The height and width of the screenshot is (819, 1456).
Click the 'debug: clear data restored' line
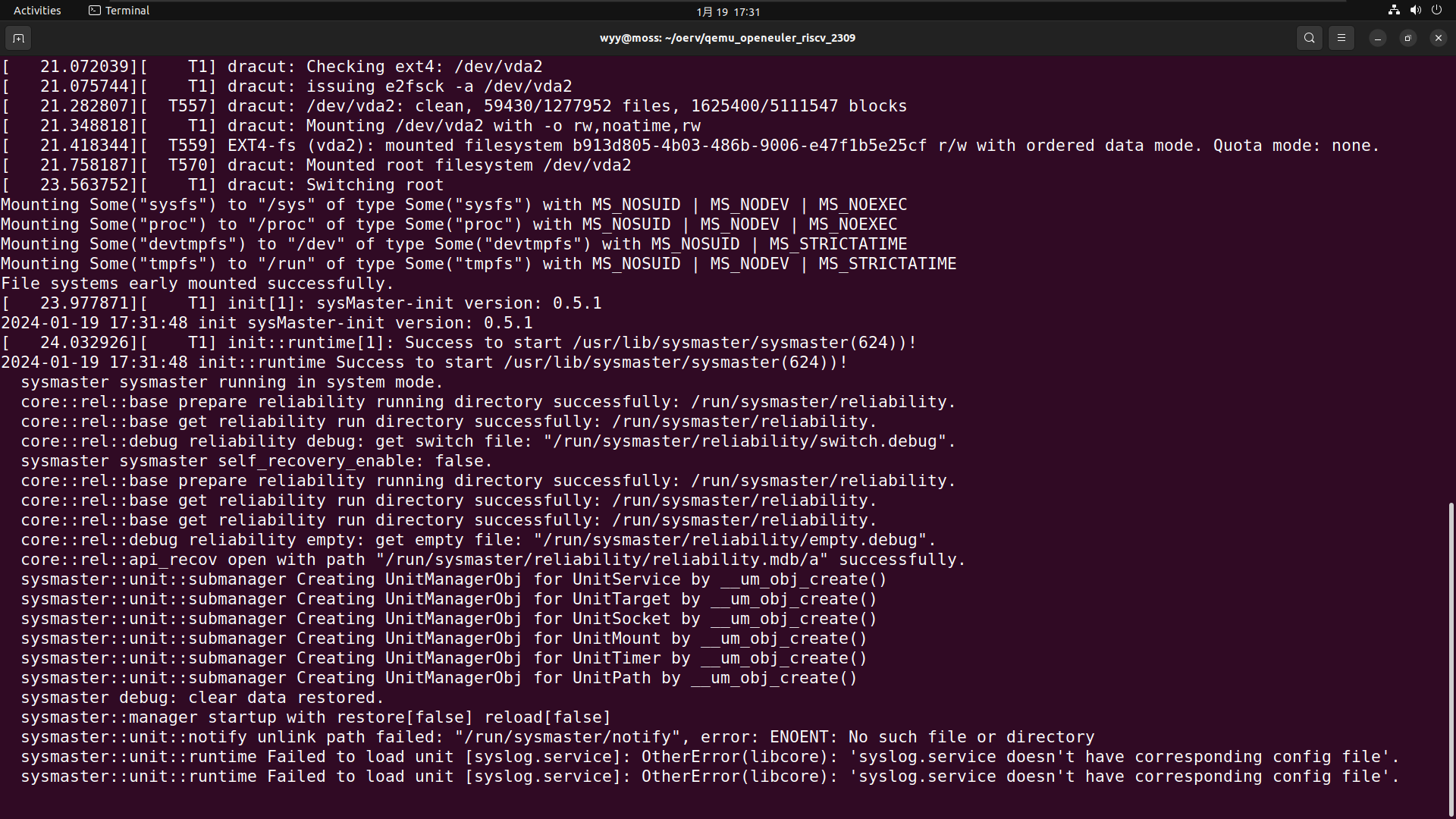pyautogui.click(x=202, y=698)
